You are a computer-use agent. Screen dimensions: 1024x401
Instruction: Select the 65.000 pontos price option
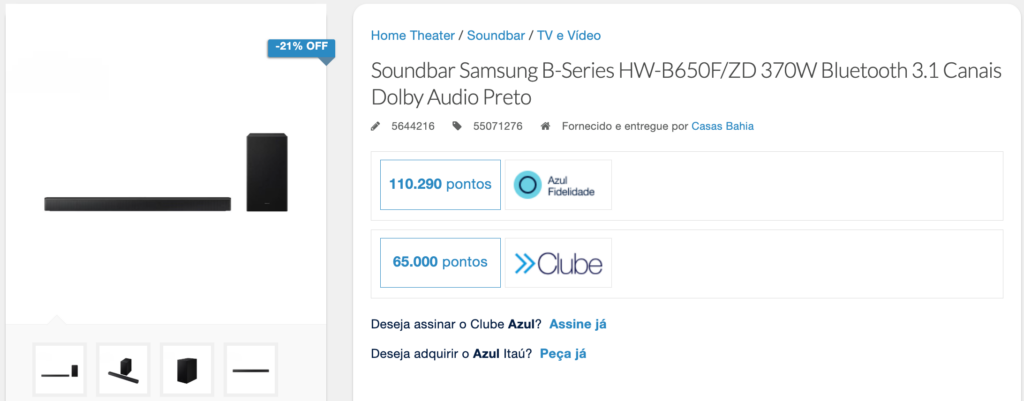(x=440, y=262)
